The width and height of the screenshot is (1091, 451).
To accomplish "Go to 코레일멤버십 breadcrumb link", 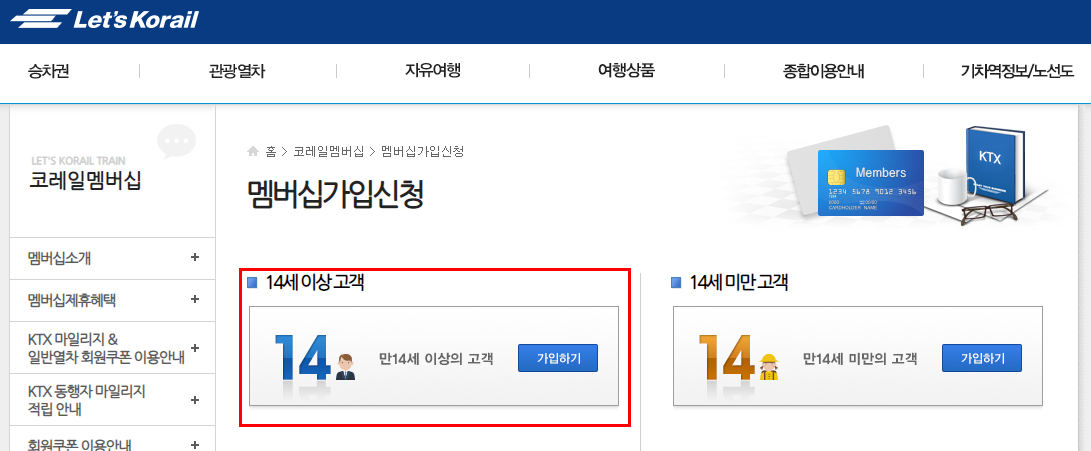I will pyautogui.click(x=328, y=151).
